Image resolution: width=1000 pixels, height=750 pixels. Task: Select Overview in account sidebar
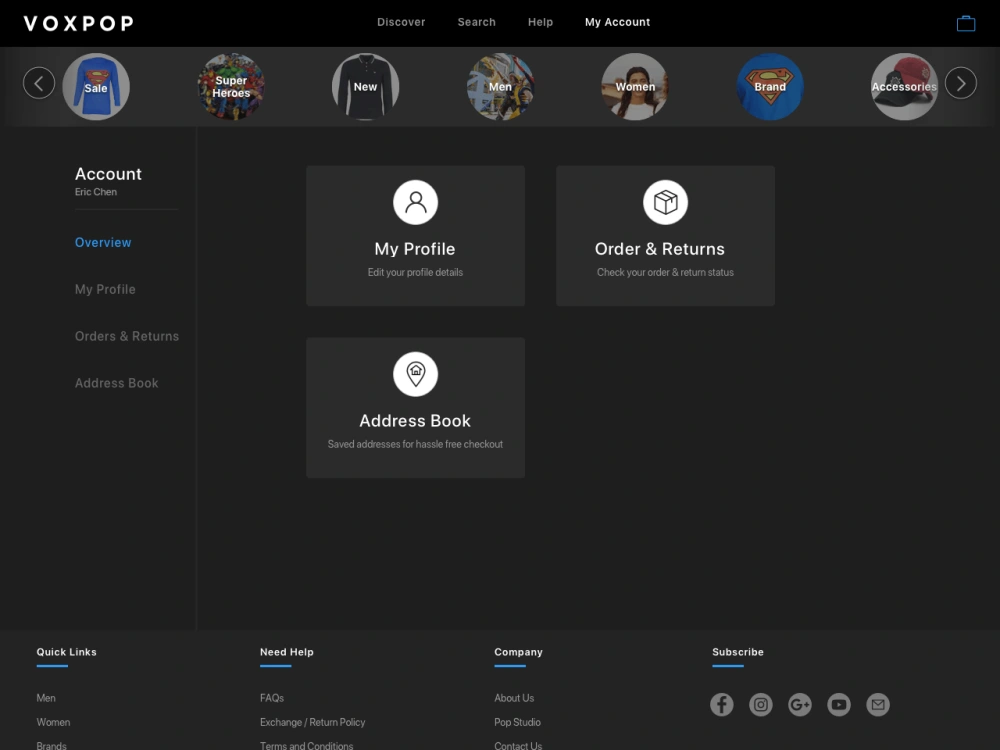coord(103,242)
